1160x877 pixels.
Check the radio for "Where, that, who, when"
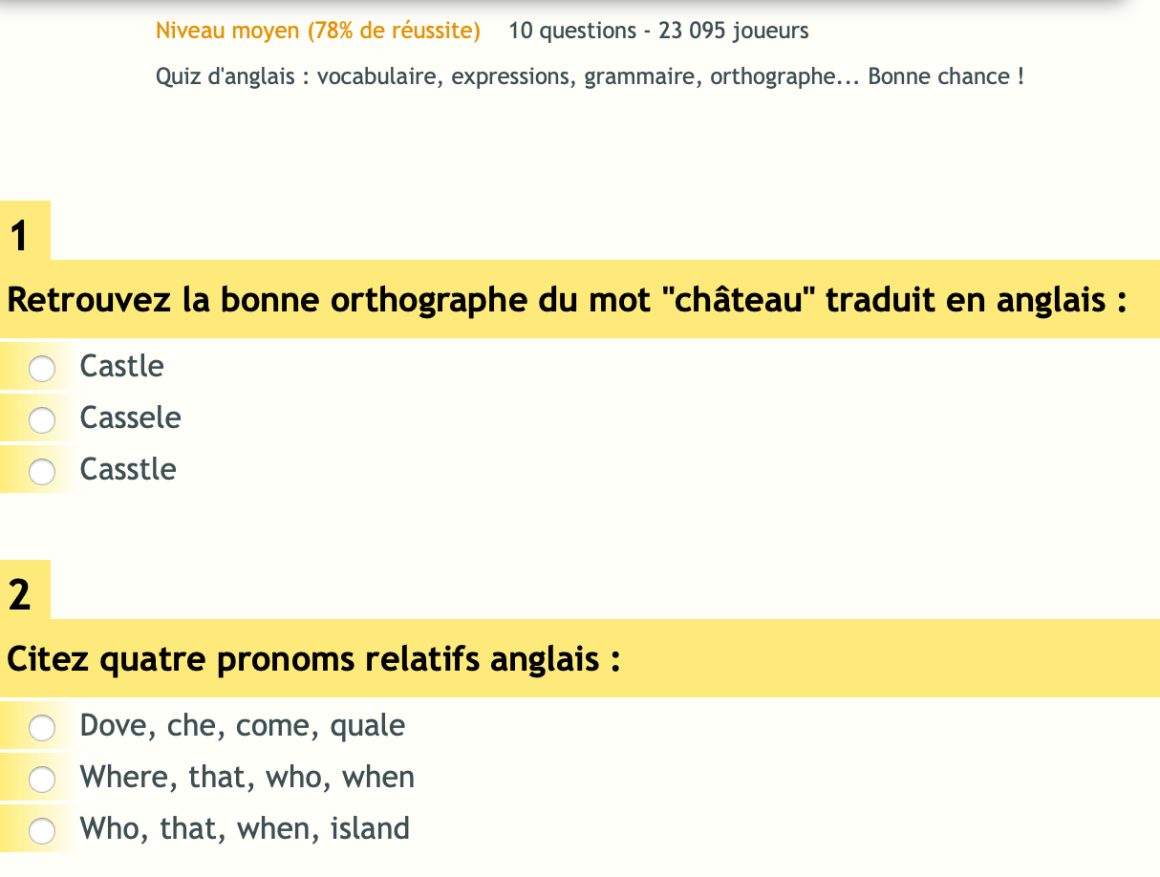tap(42, 779)
